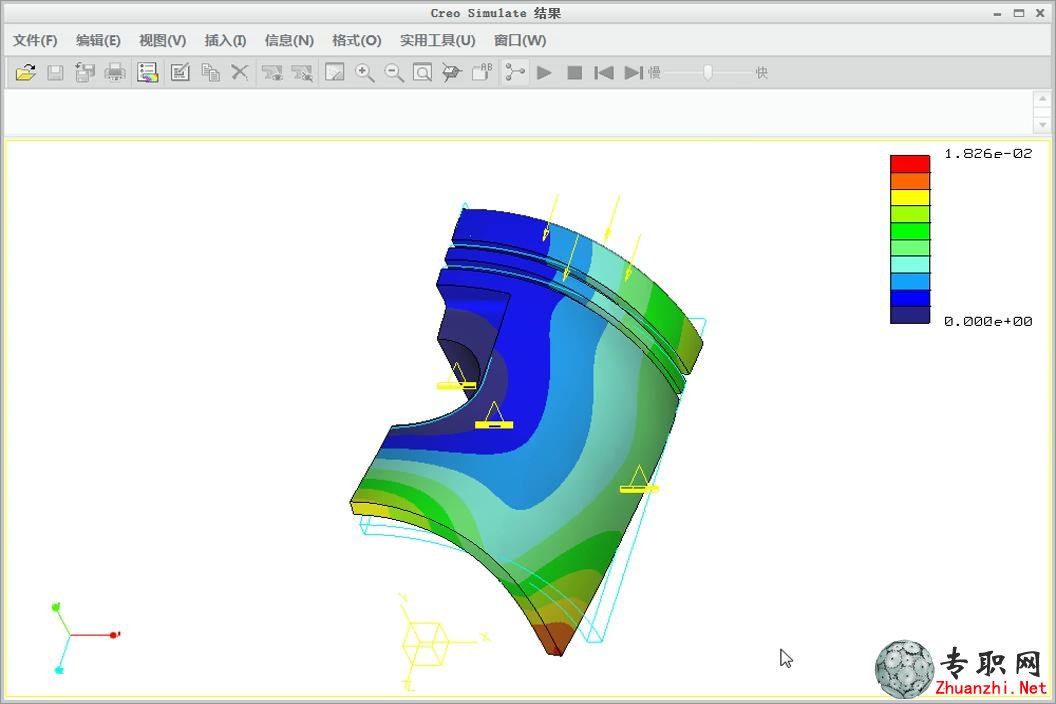Click the Show window eye icon
Image resolution: width=1056 pixels, height=704 pixels.
(272, 72)
